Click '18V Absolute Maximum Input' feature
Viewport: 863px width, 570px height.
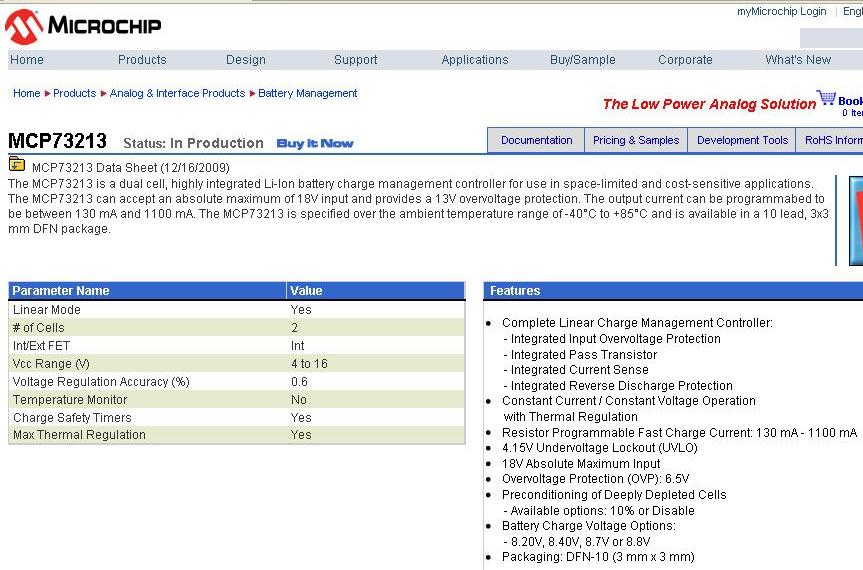581,464
